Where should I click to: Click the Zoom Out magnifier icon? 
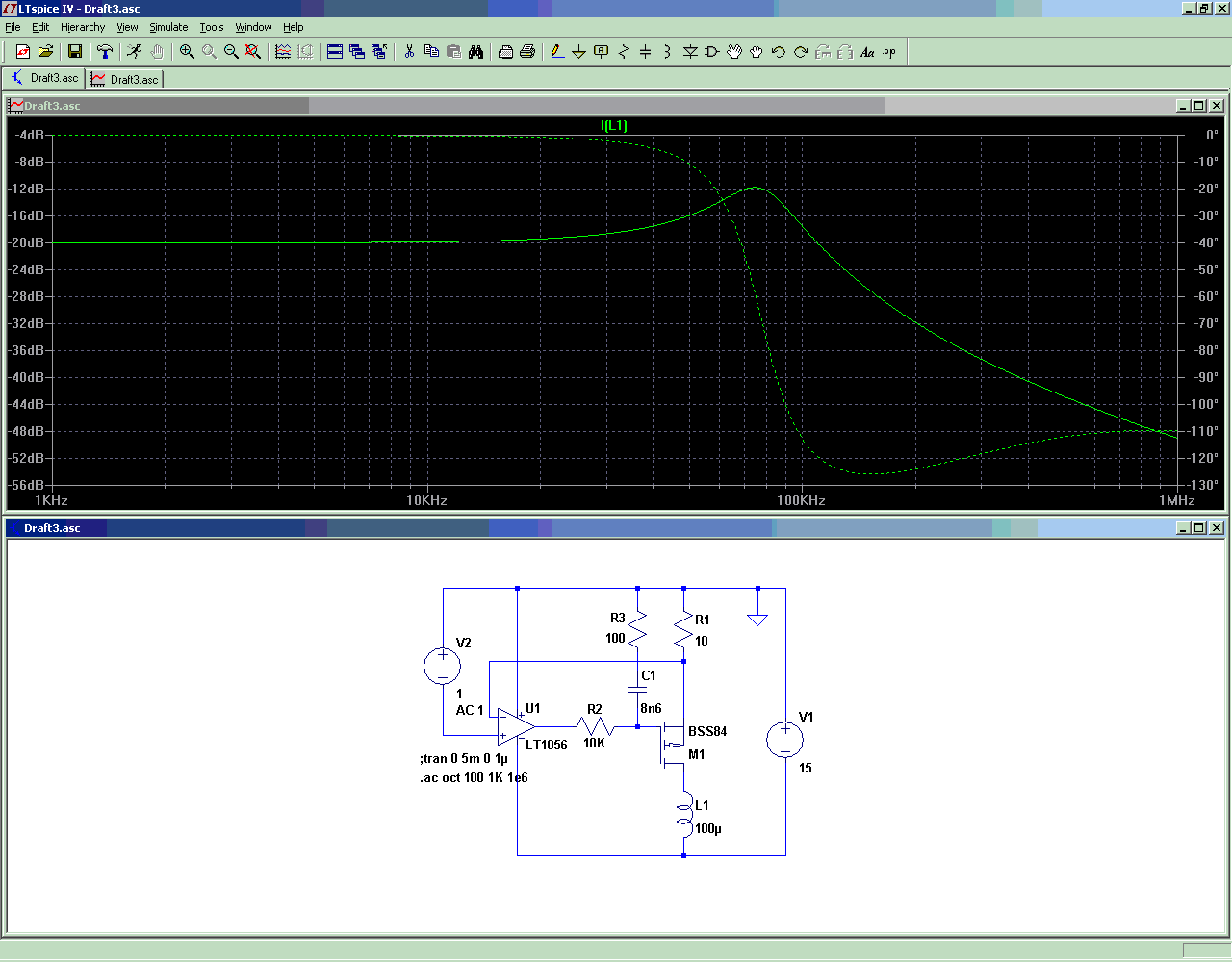click(x=231, y=52)
